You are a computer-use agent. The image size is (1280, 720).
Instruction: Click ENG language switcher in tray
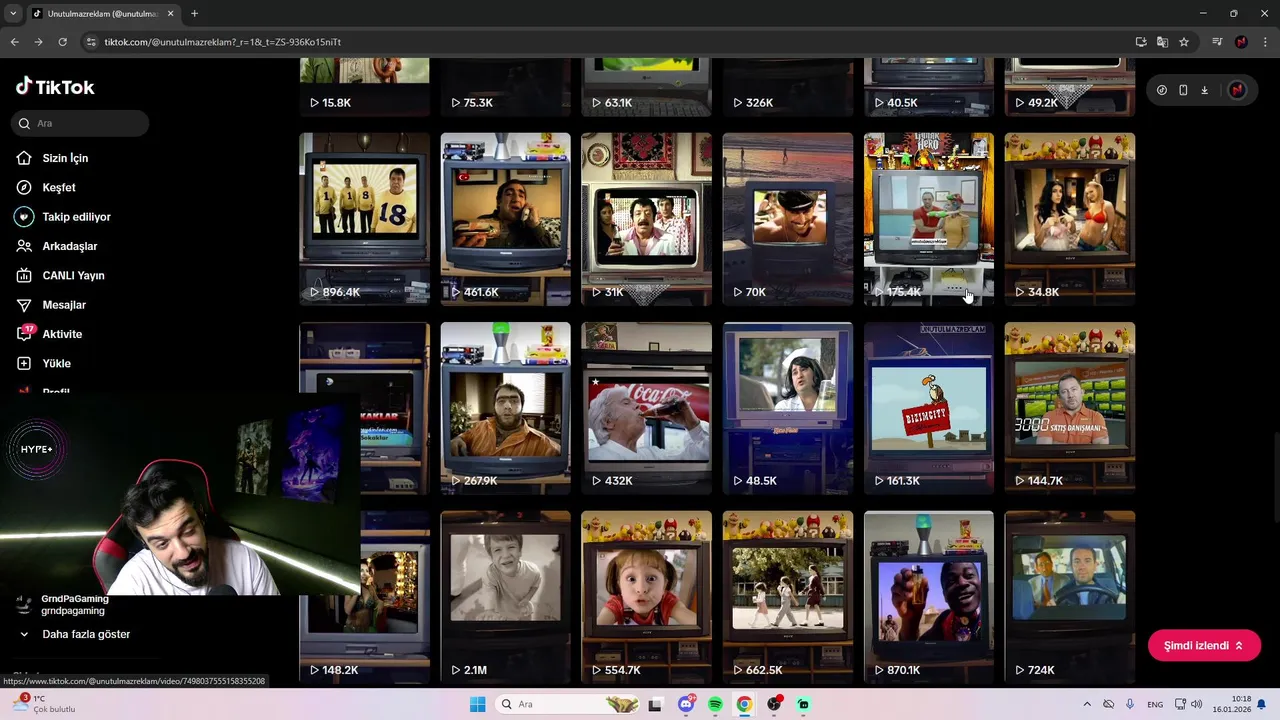1155,704
